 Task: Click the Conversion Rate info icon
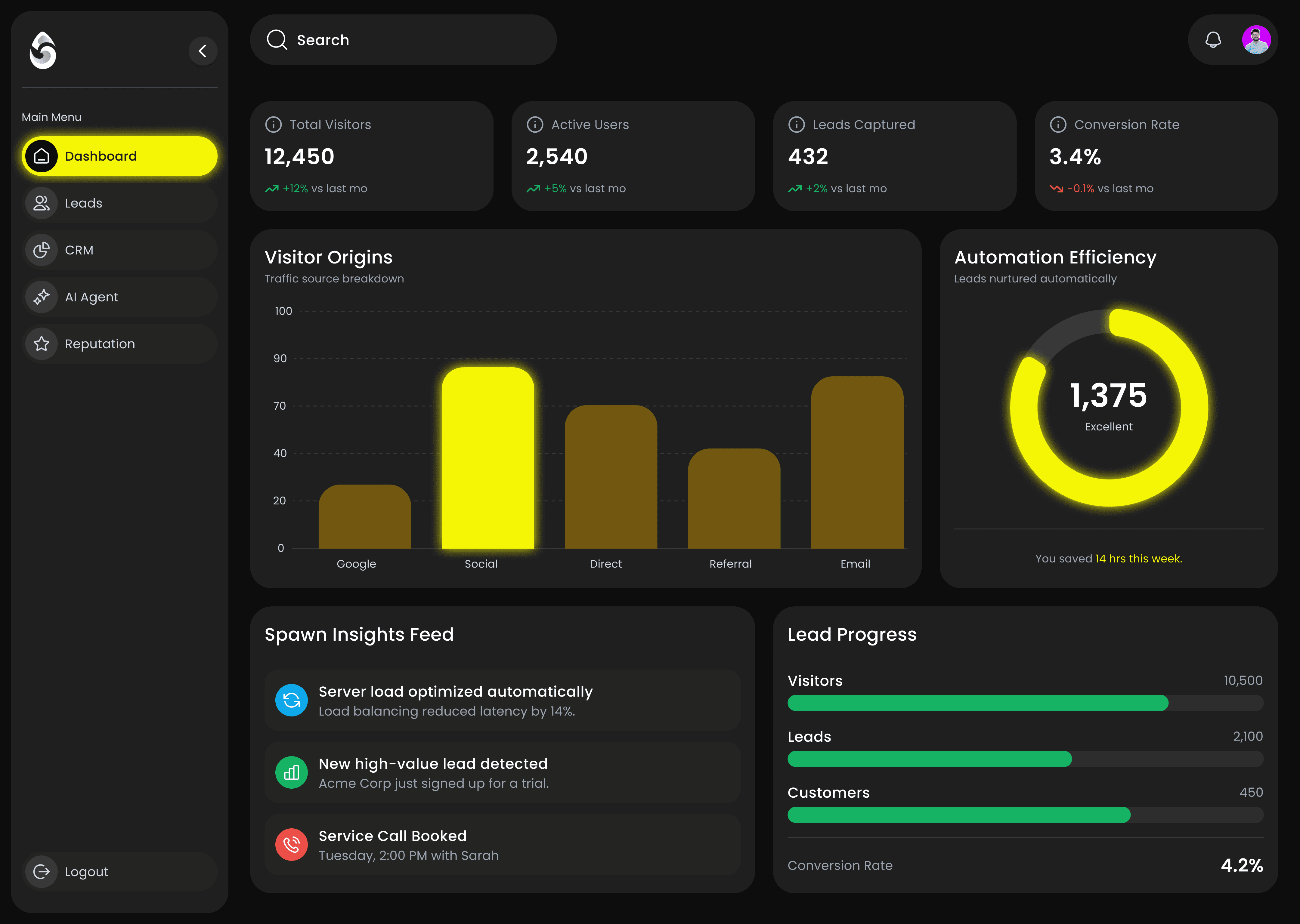coord(1057,125)
